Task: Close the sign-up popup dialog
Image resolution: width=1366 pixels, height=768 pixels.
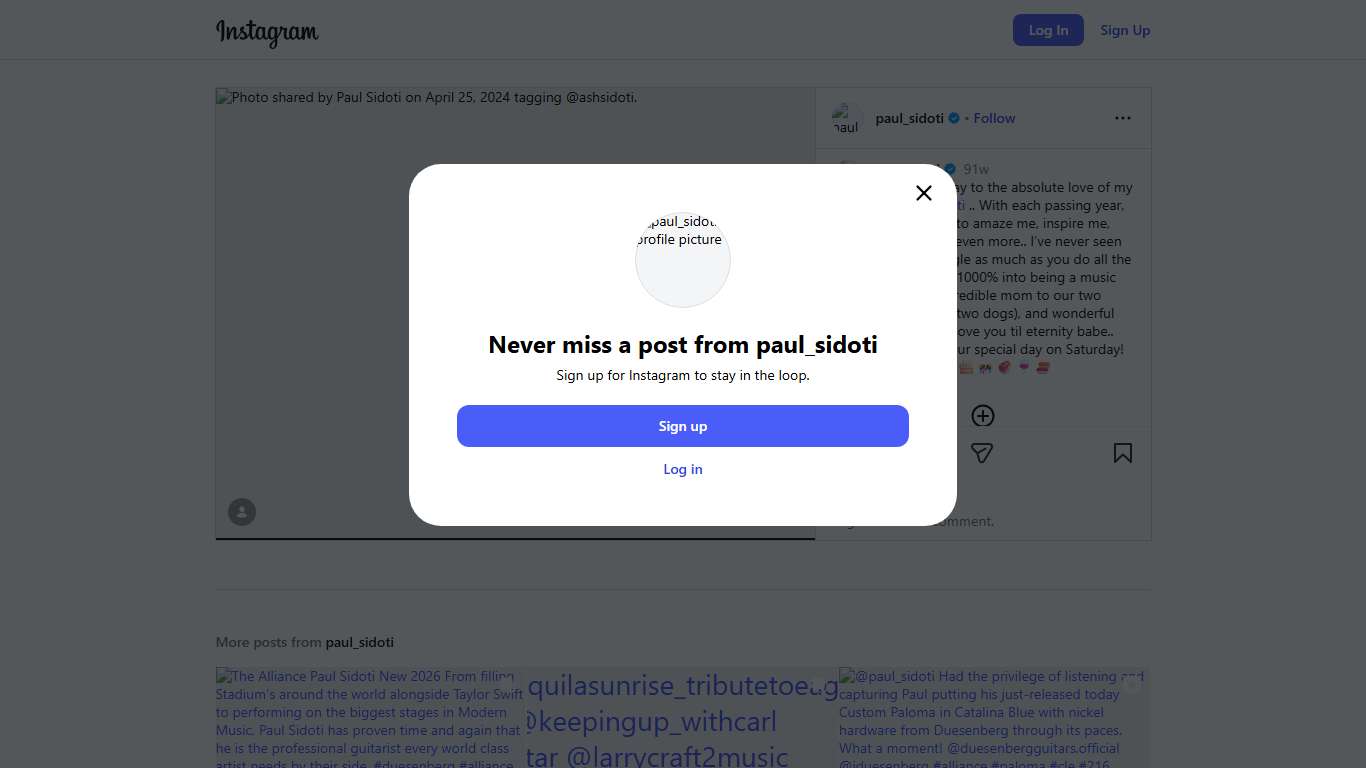Action: coord(924,193)
